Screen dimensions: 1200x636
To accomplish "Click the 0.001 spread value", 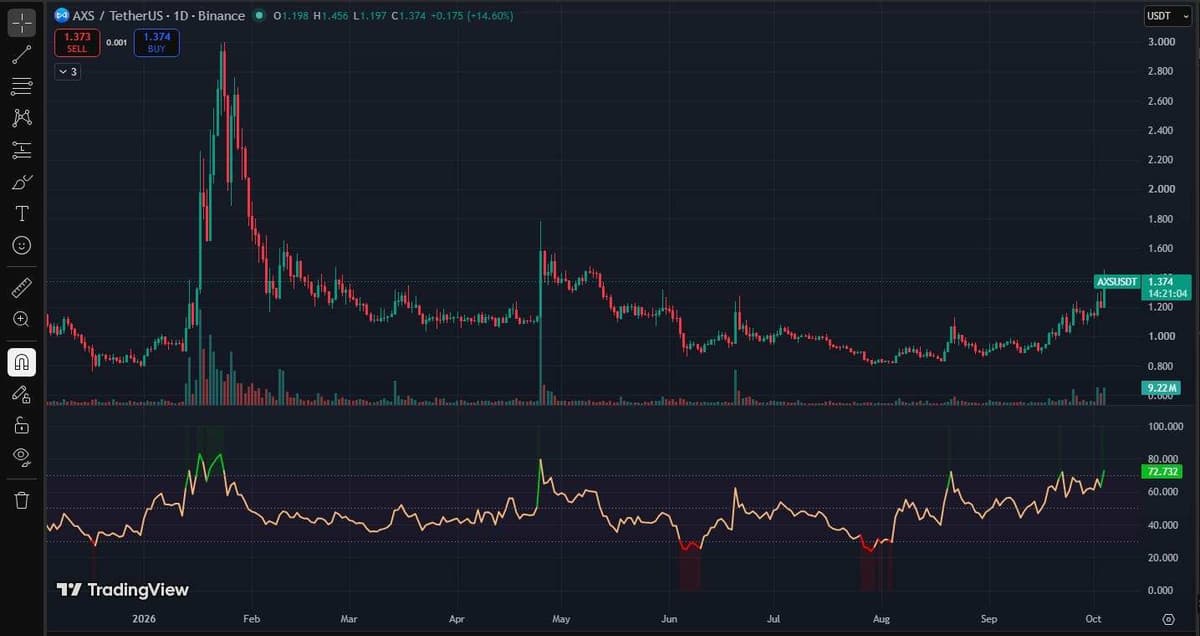I will 116,42.
